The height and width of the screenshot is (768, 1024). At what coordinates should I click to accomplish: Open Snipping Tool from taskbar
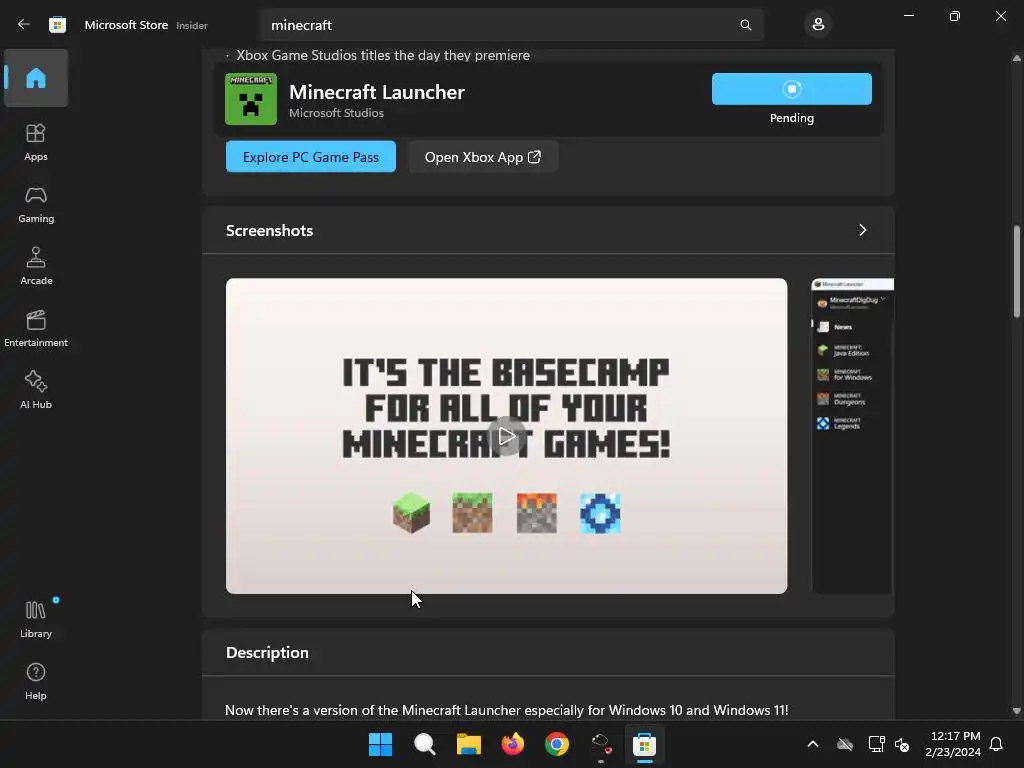coord(601,744)
